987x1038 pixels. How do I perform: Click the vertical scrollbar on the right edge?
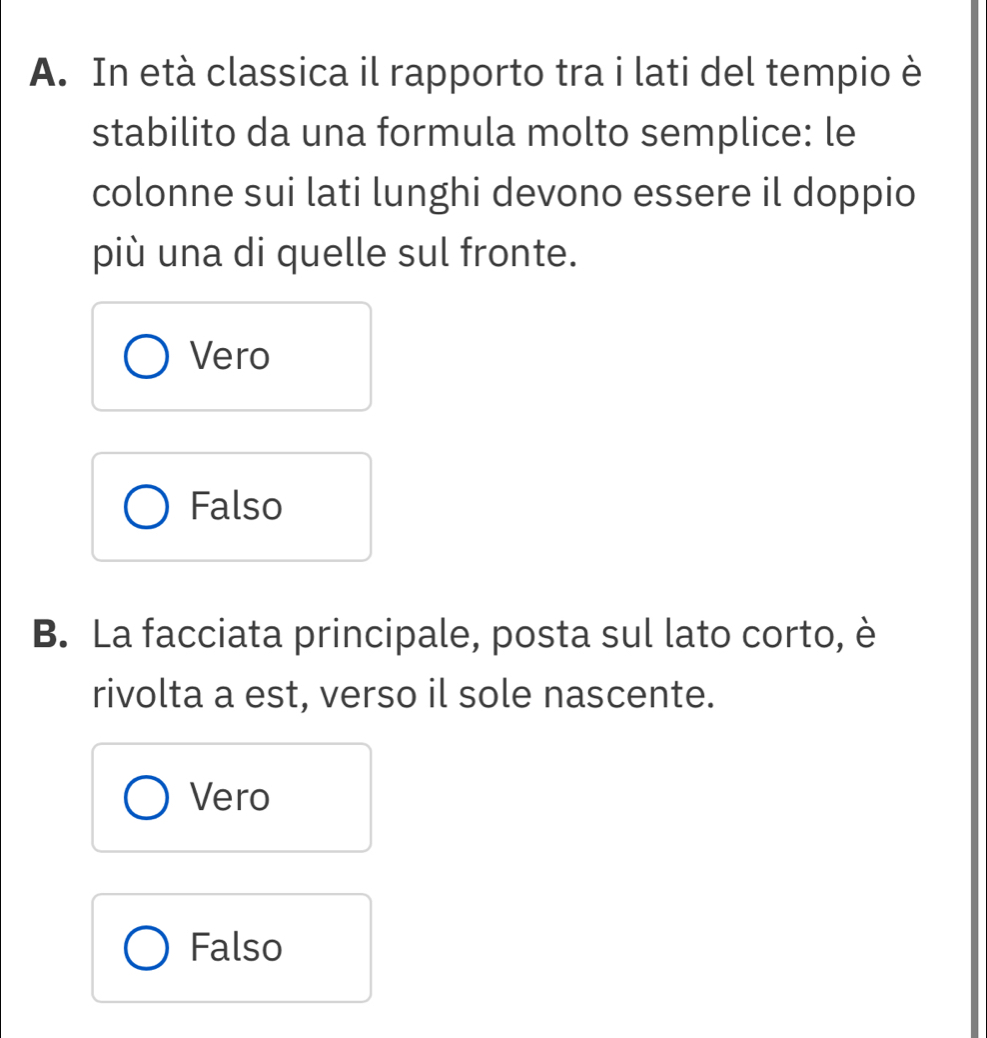pyautogui.click(x=977, y=519)
